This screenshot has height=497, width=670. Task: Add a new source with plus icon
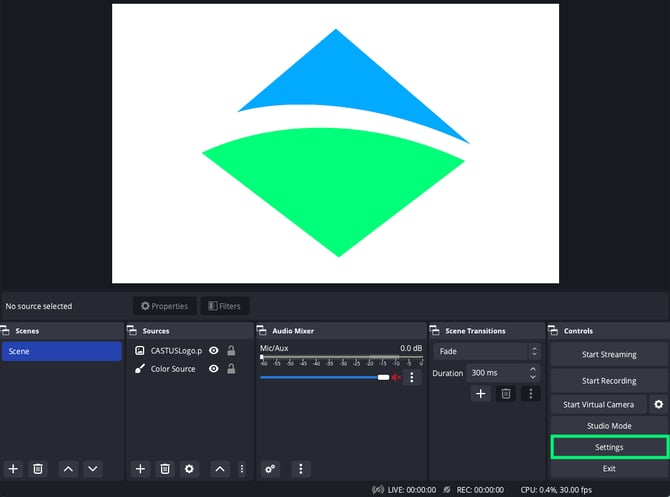tap(140, 468)
